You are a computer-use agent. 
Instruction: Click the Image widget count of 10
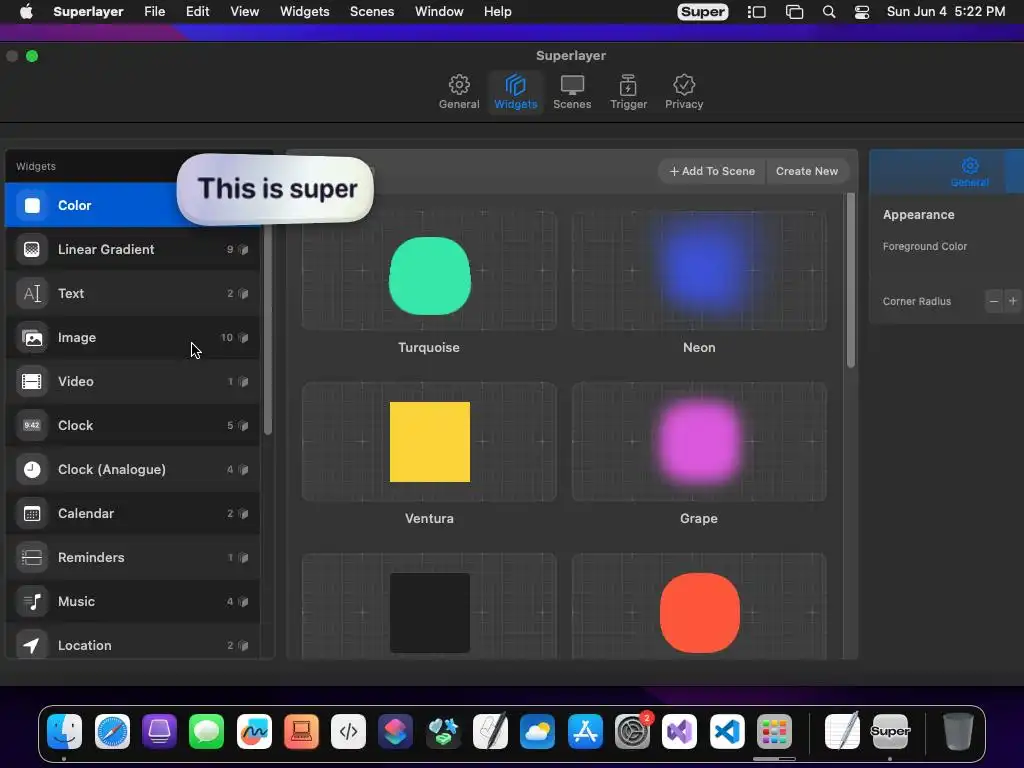tap(227, 338)
